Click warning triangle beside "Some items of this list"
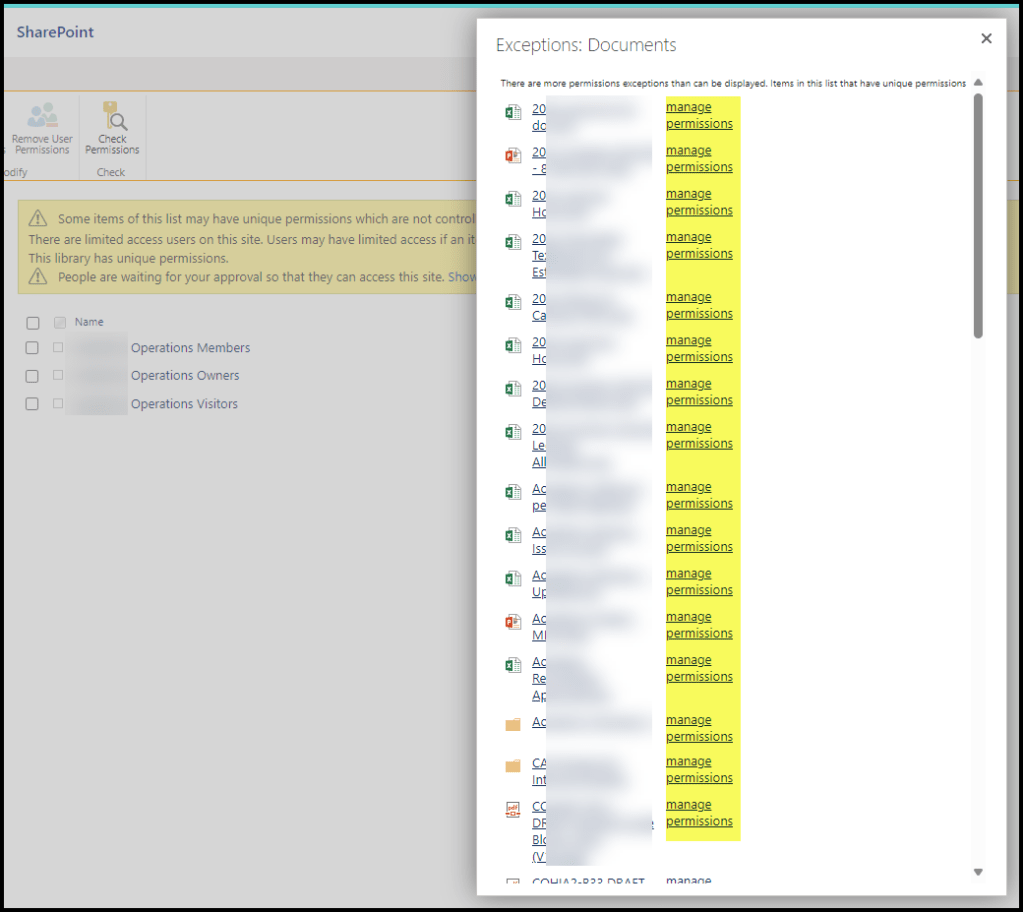 pos(38,219)
